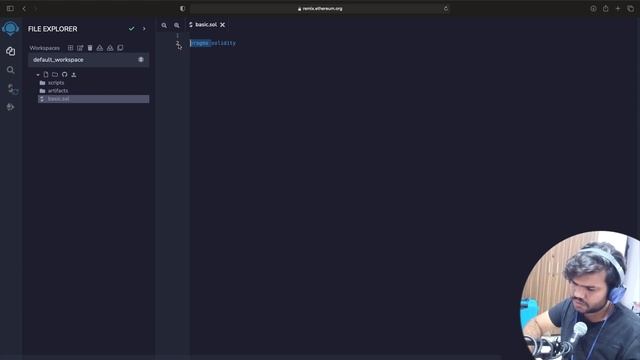Collapse workspace root tree caret
This screenshot has height=360, width=640.
click(x=38, y=75)
